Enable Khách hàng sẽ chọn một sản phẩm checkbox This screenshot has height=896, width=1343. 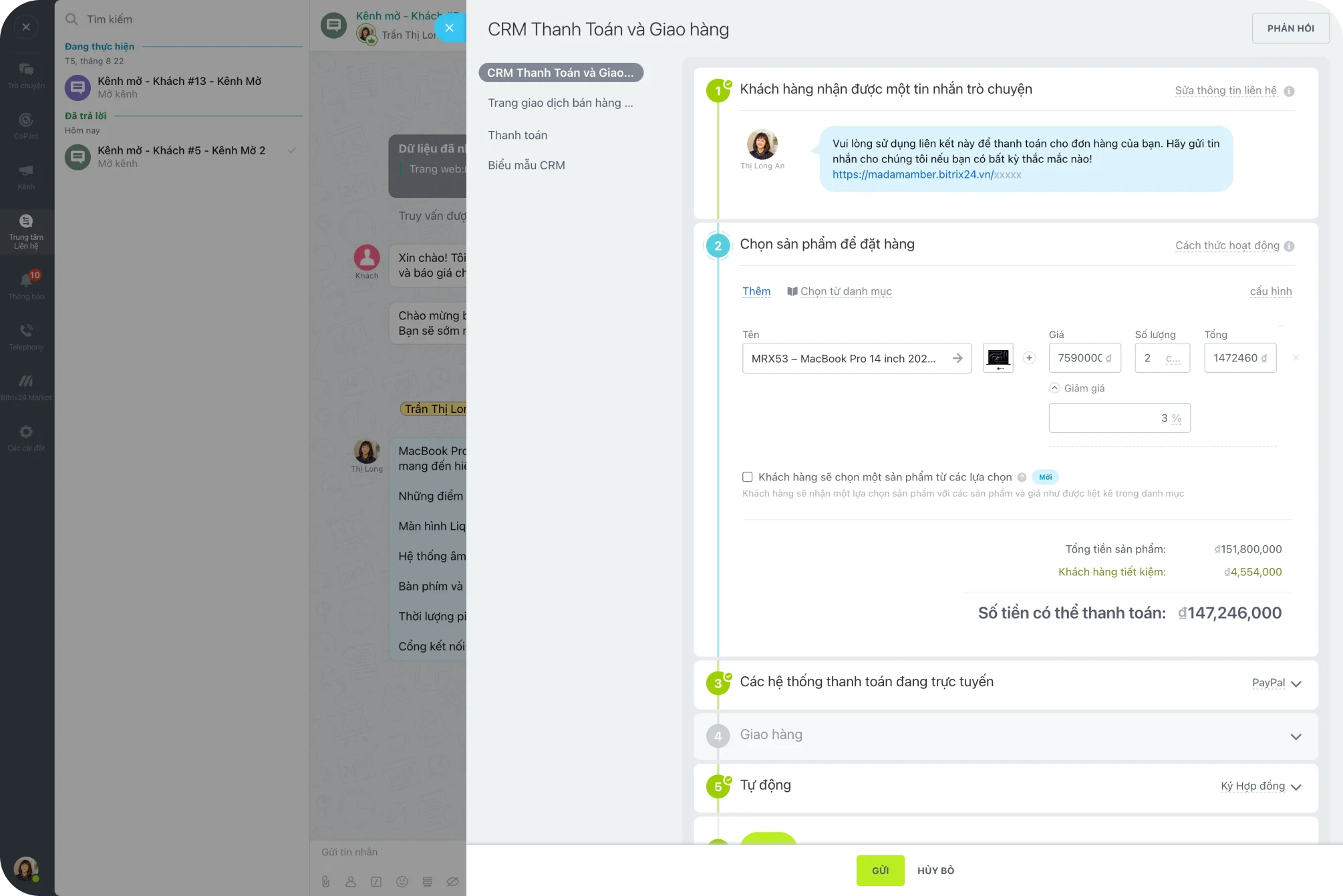(747, 477)
